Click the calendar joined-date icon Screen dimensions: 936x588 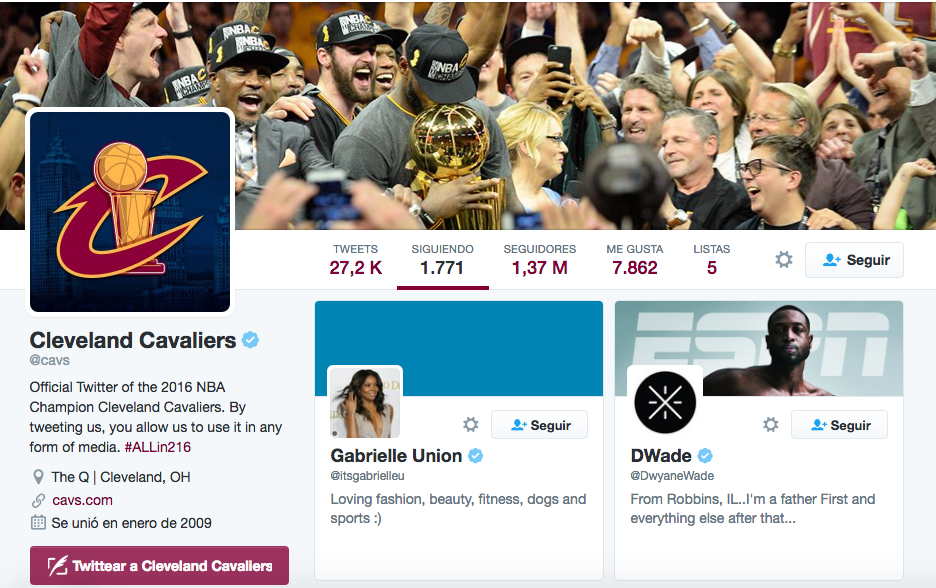pyautogui.click(x=38, y=523)
